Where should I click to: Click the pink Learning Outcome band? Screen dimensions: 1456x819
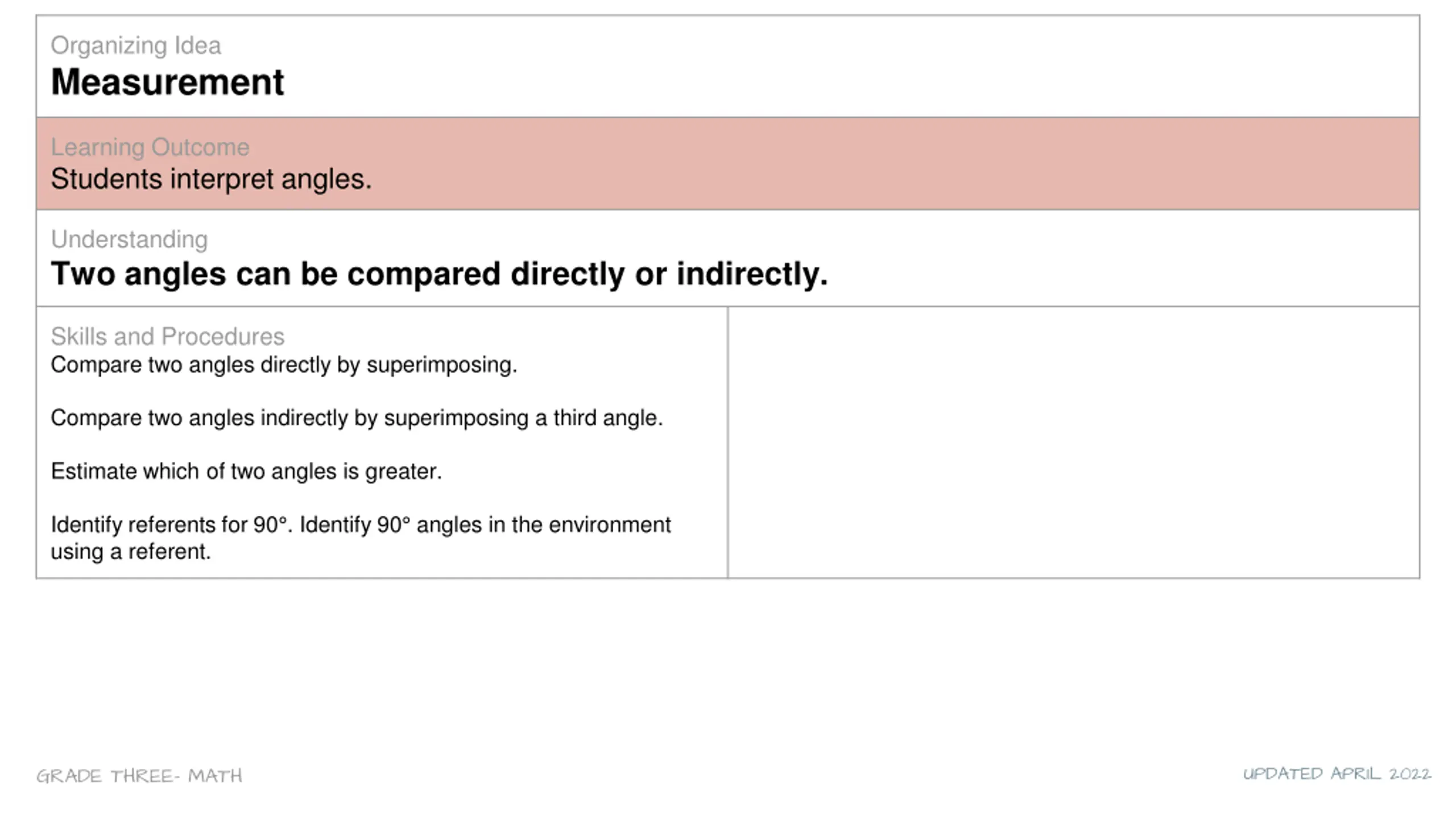click(727, 164)
